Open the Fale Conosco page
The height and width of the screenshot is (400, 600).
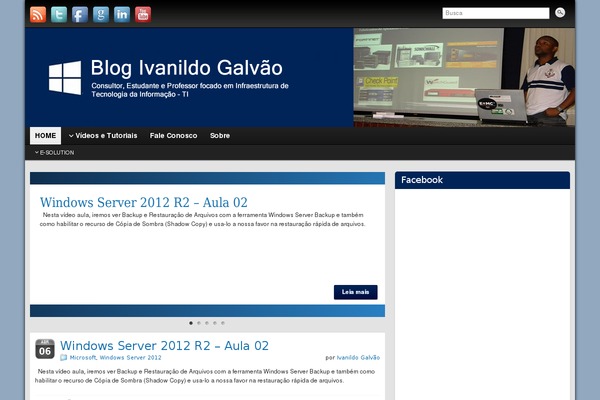(173, 136)
